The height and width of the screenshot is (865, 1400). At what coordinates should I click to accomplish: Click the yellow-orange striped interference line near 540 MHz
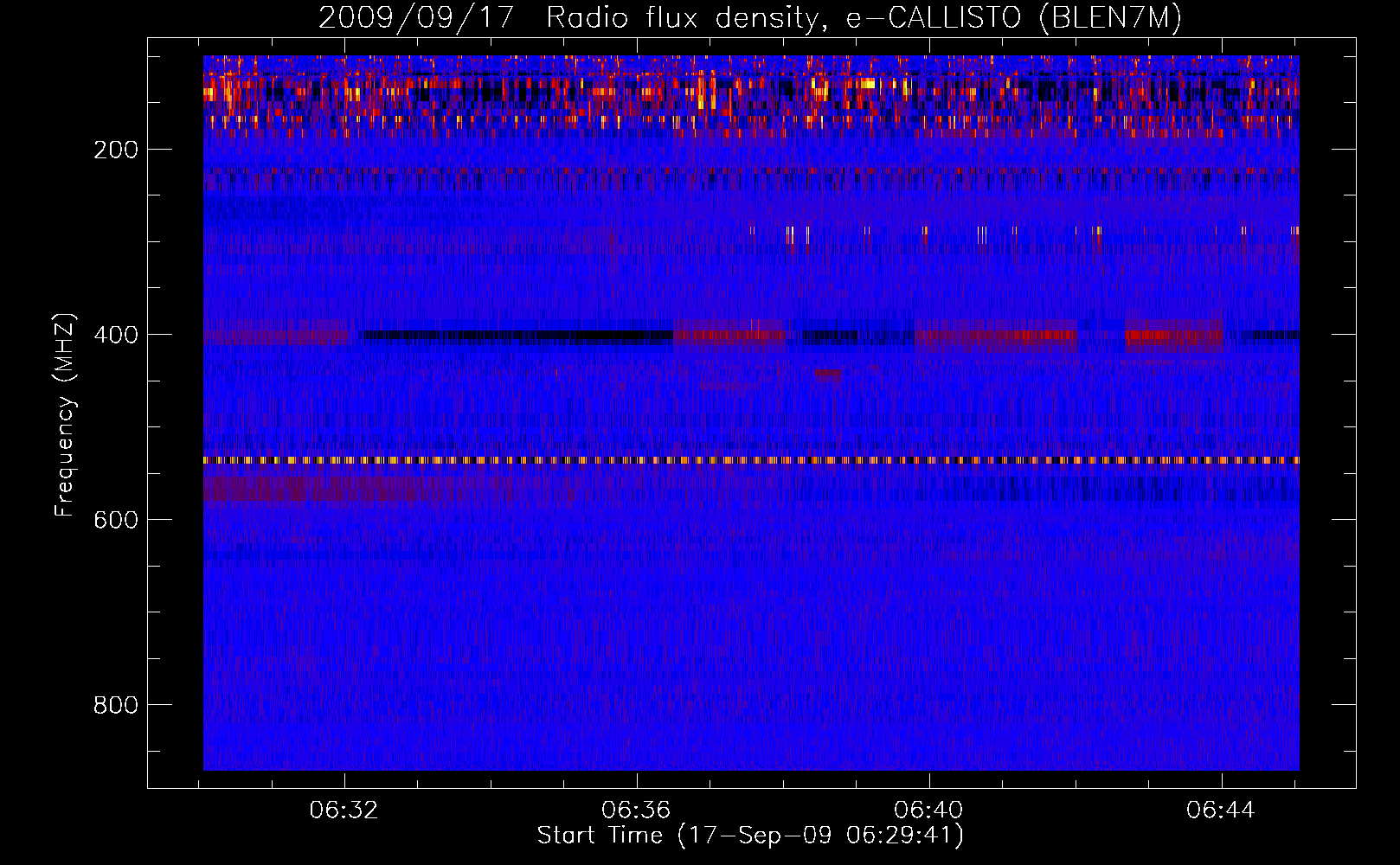click(751, 460)
